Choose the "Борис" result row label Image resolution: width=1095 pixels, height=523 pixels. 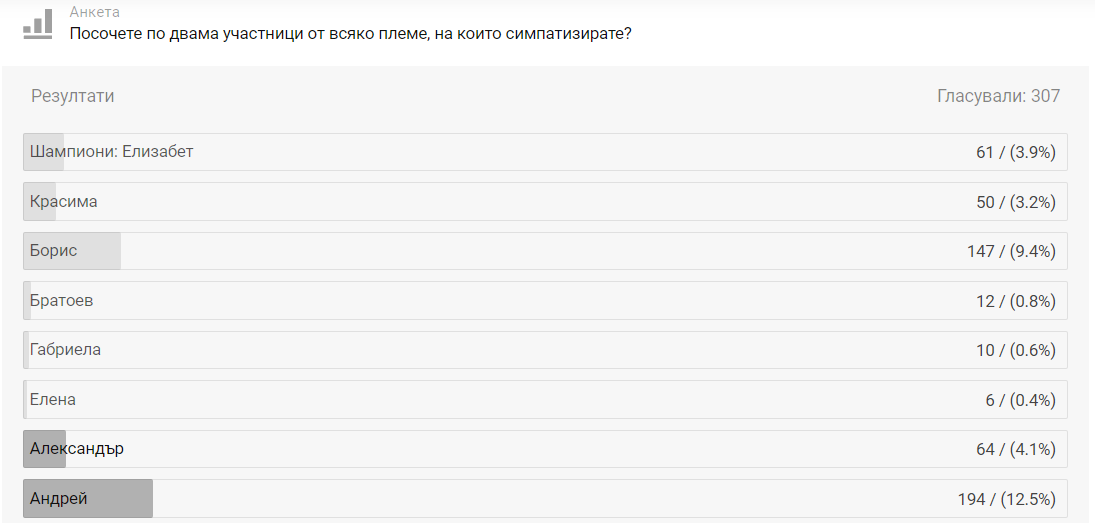click(x=54, y=251)
